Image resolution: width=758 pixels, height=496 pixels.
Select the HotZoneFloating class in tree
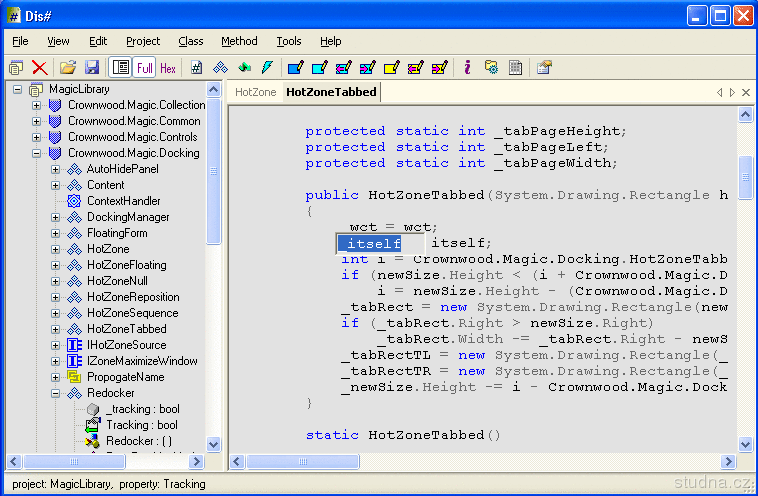pyautogui.click(x=126, y=265)
